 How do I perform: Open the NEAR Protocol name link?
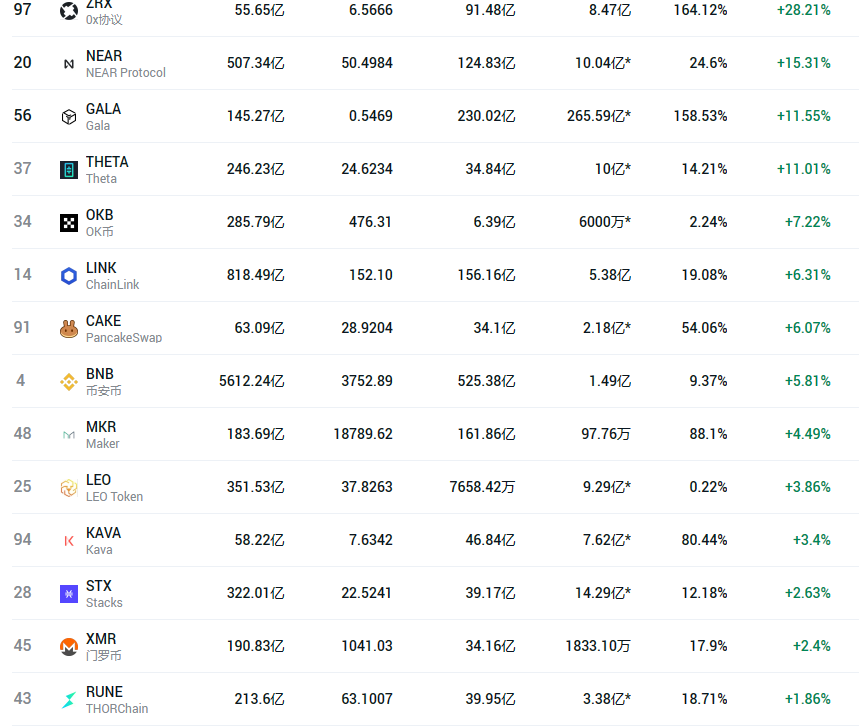coord(125,72)
